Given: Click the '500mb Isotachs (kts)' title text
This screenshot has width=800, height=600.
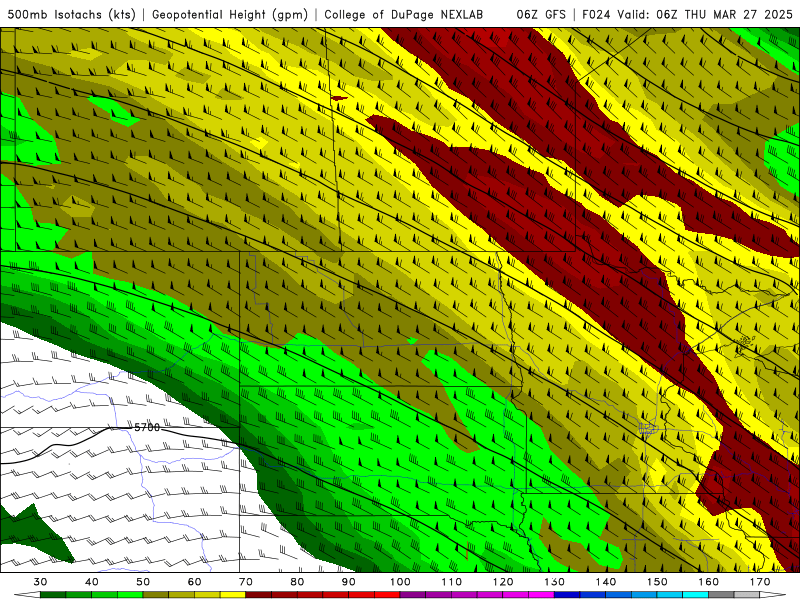Looking at the screenshot, I should point(71,15).
